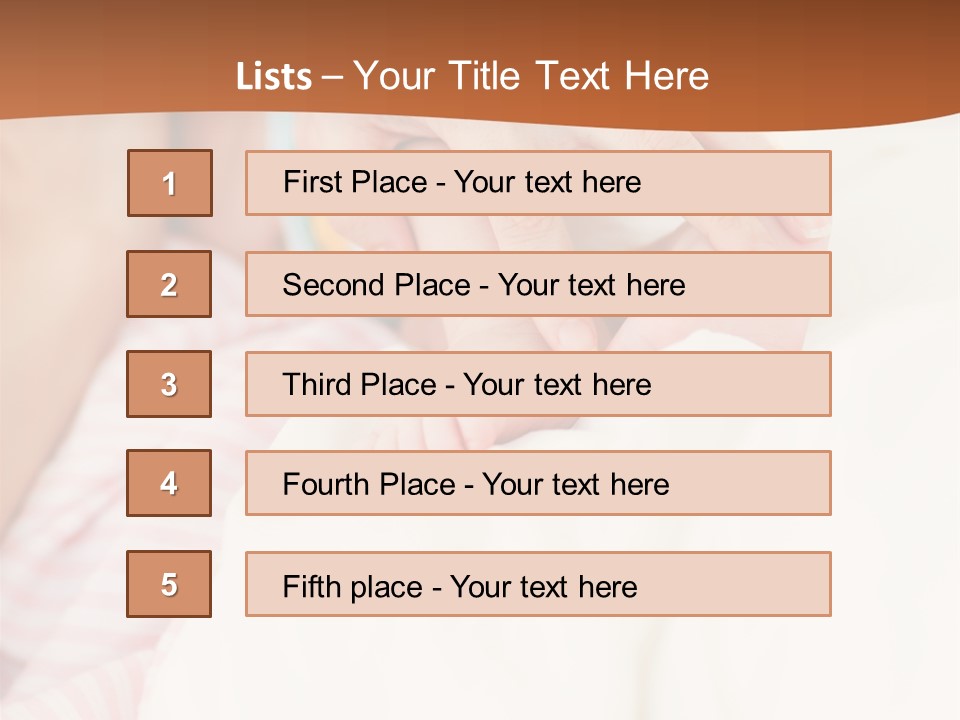
Task: Click the number 5 box
Action: pos(169,584)
